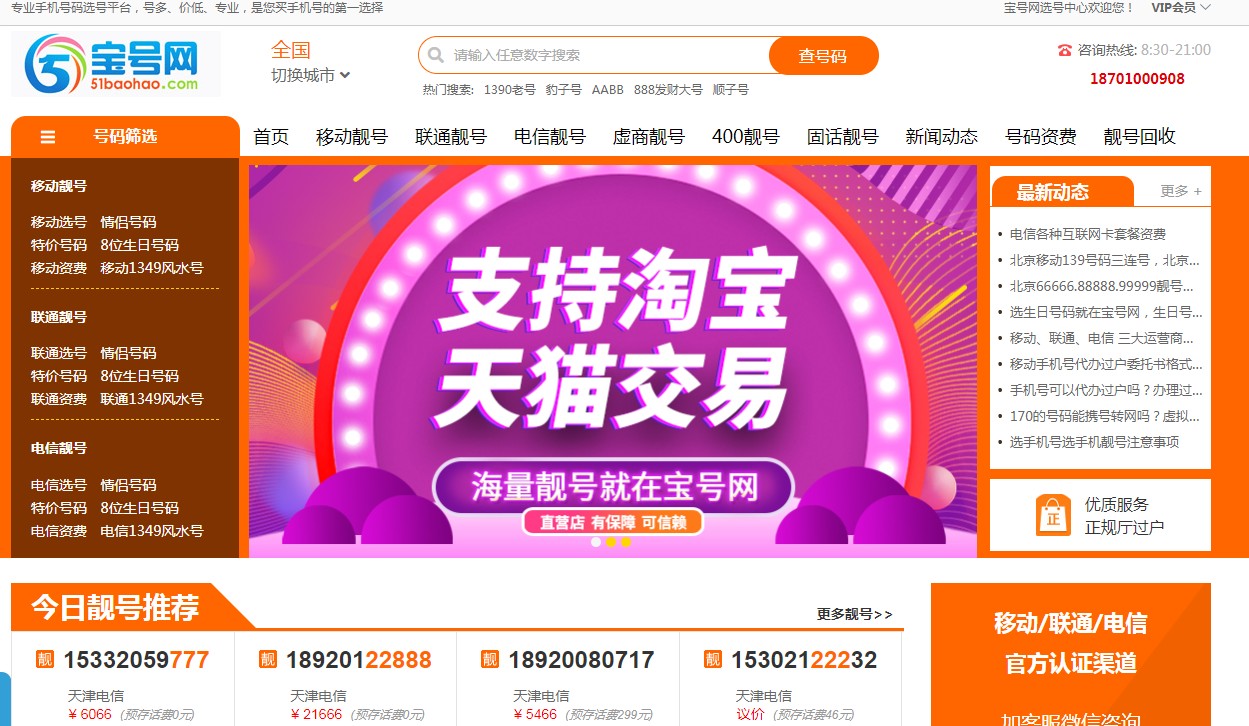Viewport: 1249px width, 726px height.
Task: Select the third banner carousel dot
Action: pyautogui.click(x=626, y=542)
